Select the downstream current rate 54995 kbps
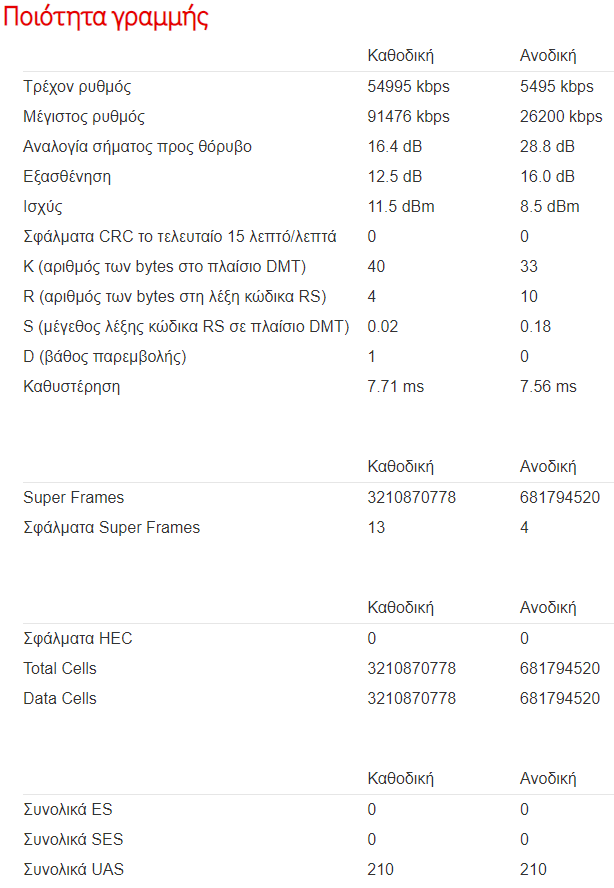Viewport: 614px width, 888px height. coord(408,86)
